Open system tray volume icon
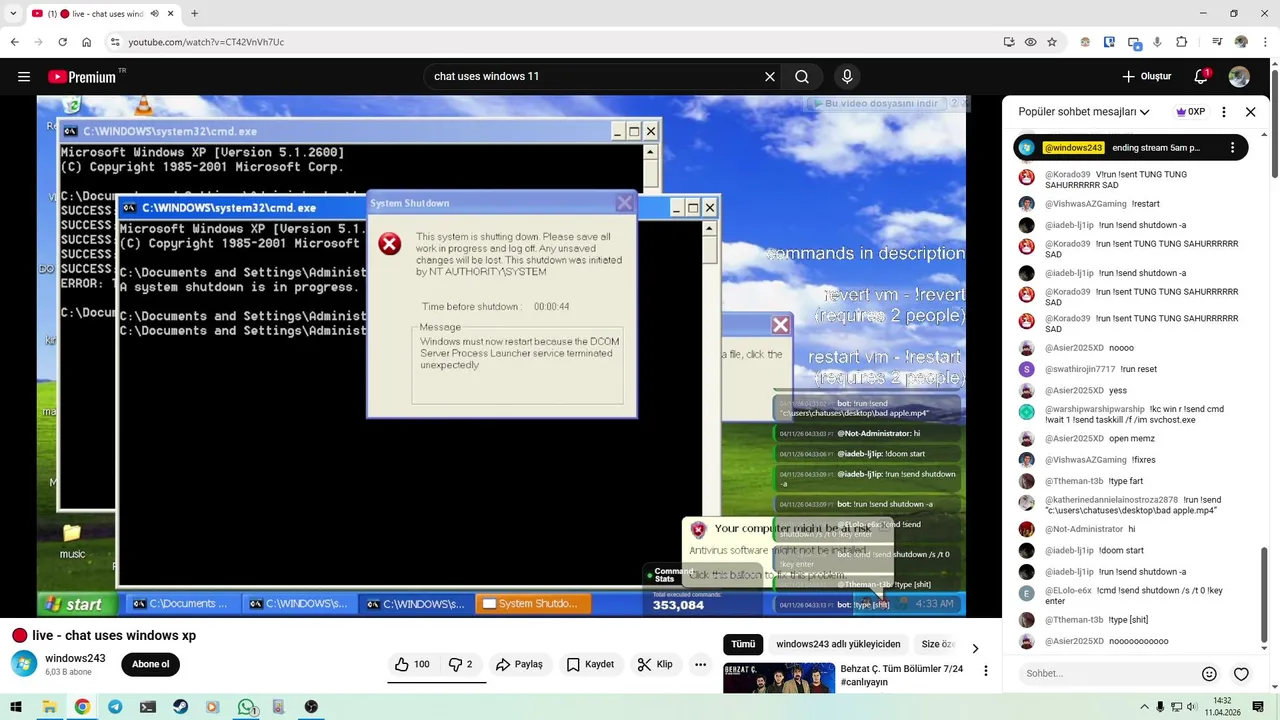 1191,707
